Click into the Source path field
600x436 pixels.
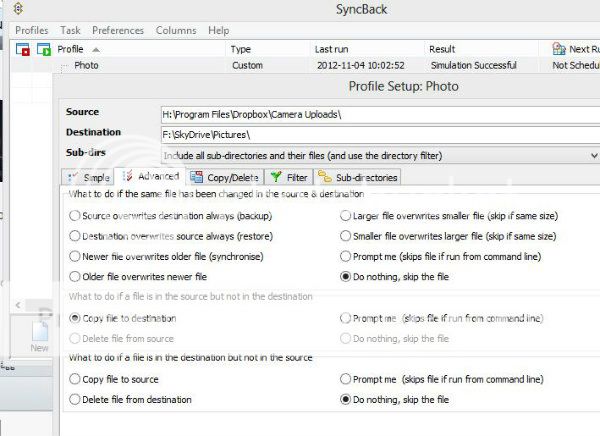click(380, 113)
